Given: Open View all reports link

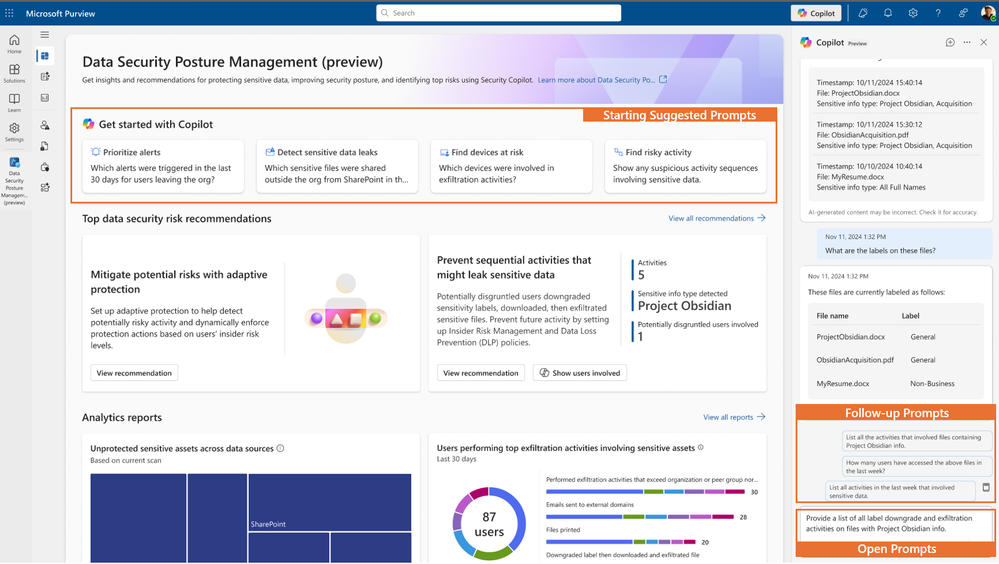Looking at the screenshot, I should (x=734, y=417).
